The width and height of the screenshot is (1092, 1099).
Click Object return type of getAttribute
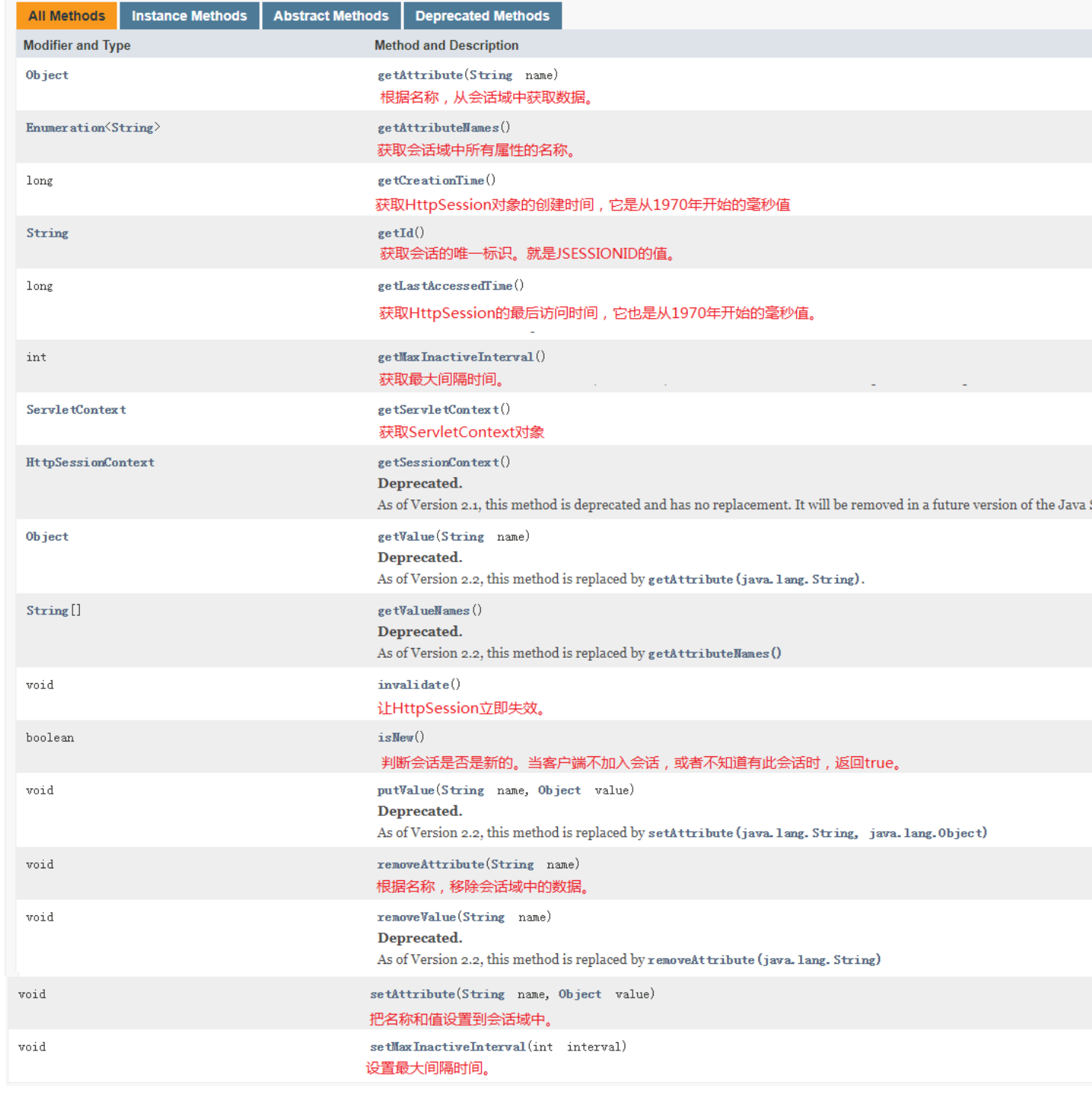(x=47, y=75)
